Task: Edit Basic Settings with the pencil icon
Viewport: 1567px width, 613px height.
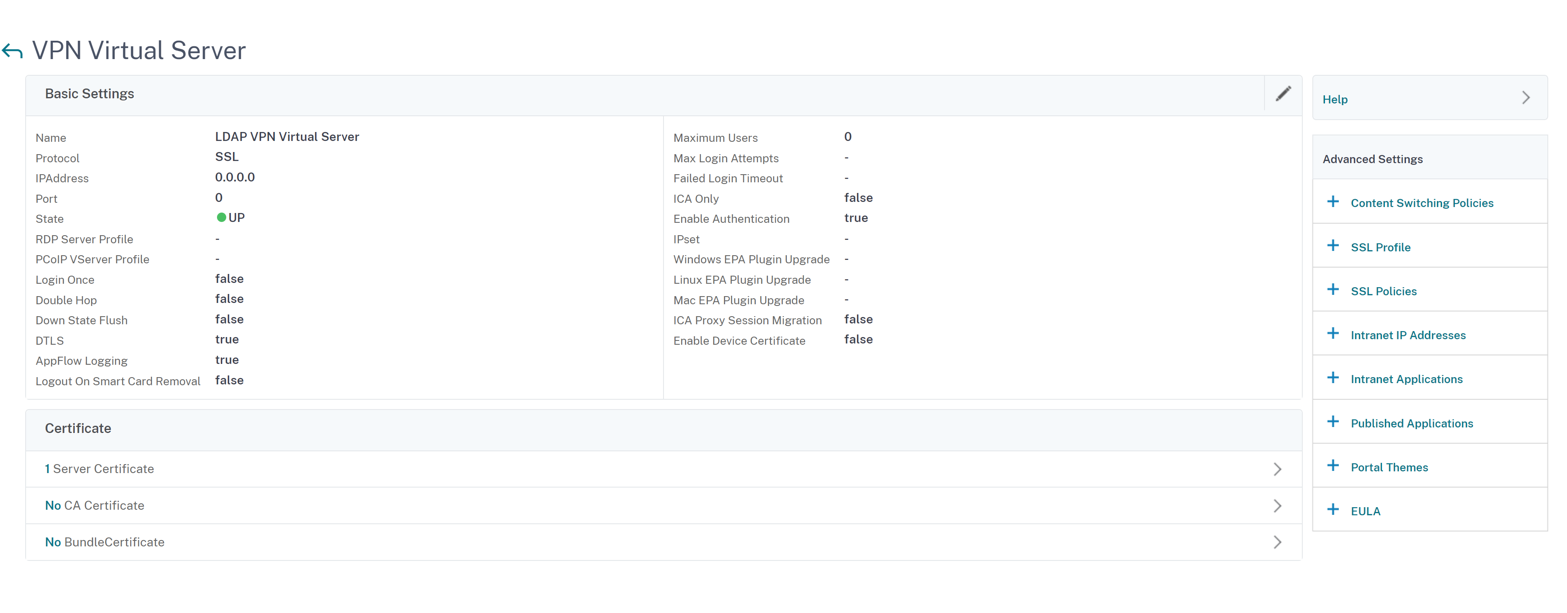Action: (1283, 94)
